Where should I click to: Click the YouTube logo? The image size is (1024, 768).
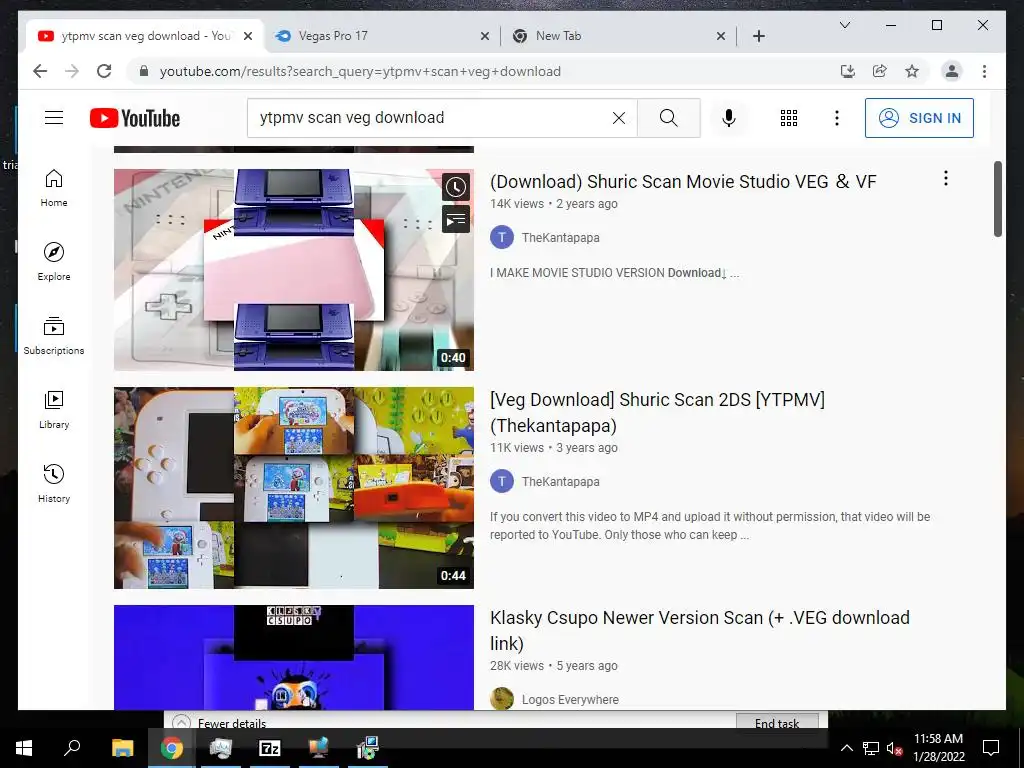(x=135, y=118)
